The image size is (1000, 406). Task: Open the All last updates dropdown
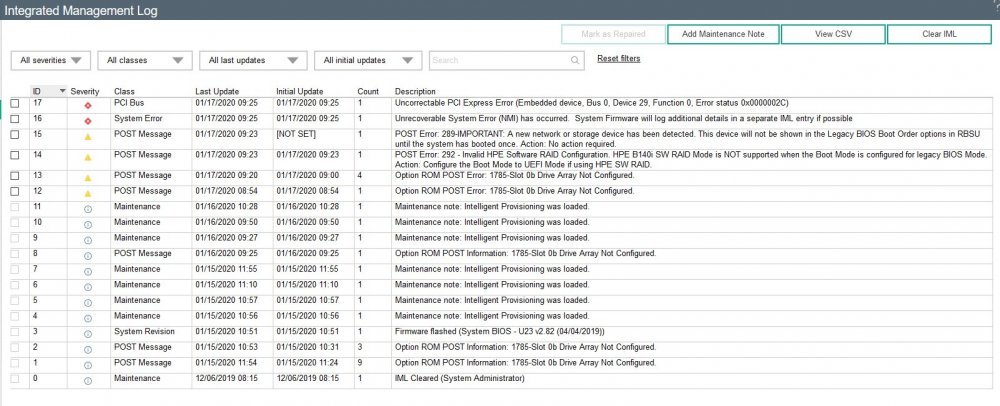(x=253, y=61)
